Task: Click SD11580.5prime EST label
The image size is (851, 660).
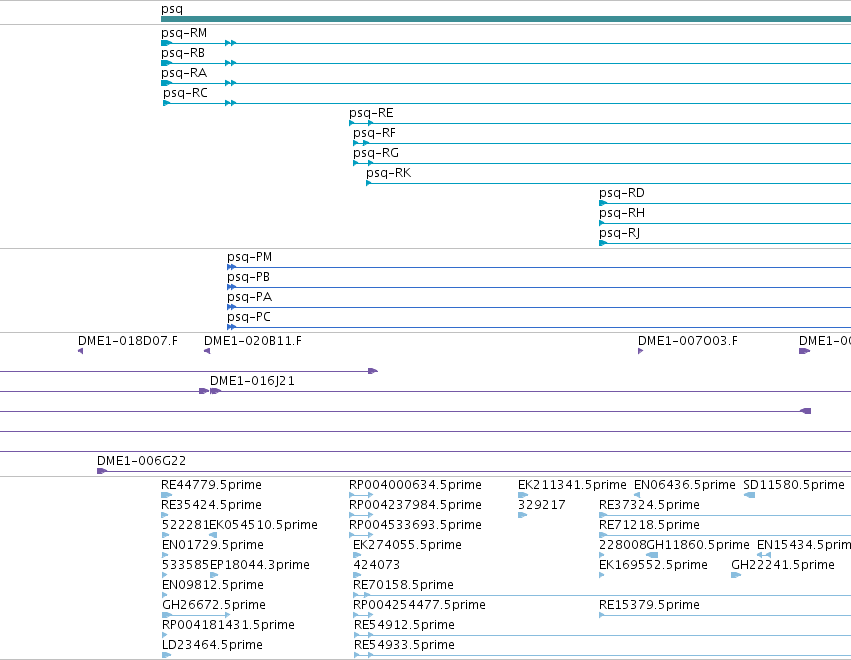Action: click(x=794, y=485)
